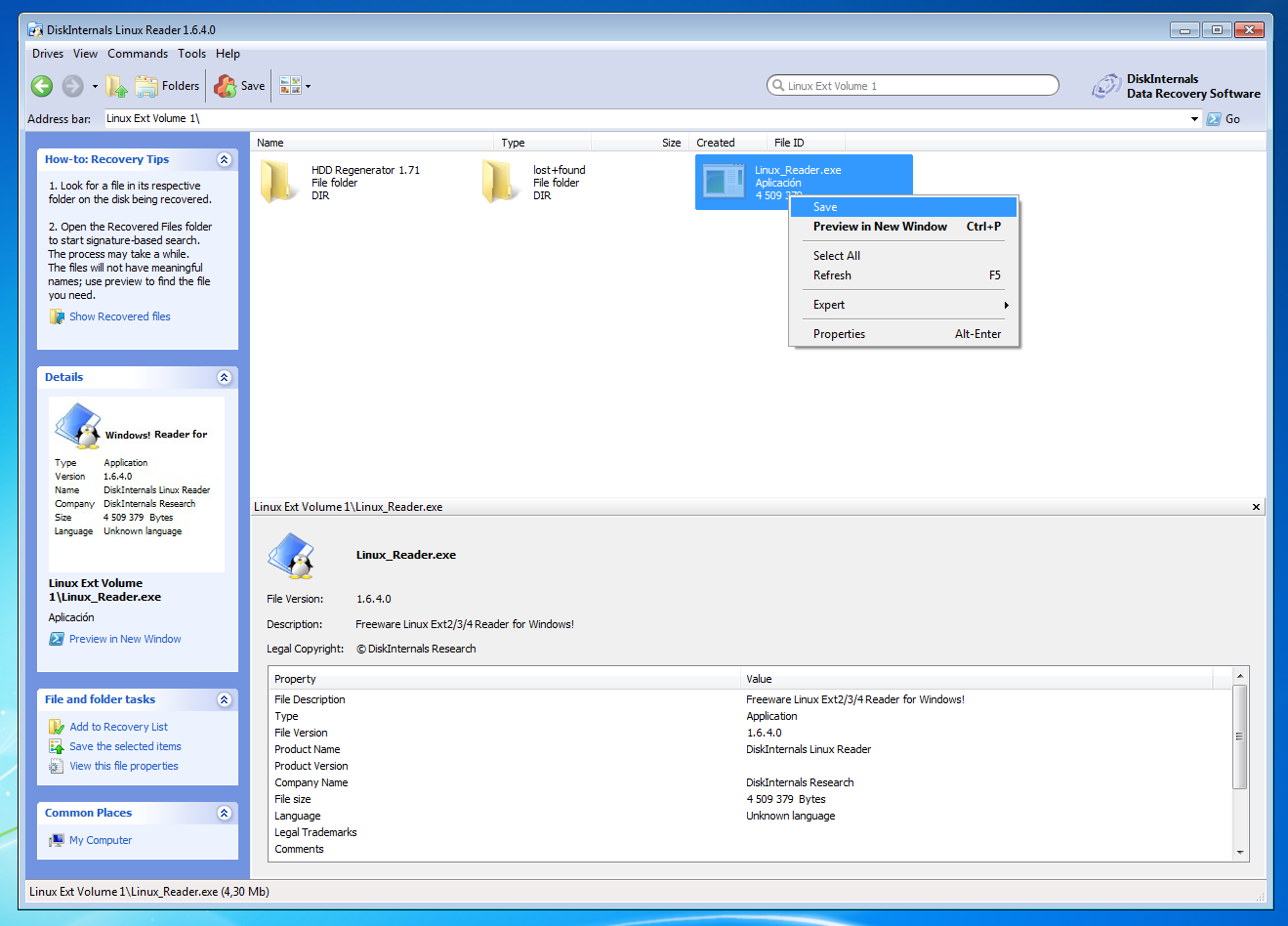Choose Save in the context menu
Viewport: 1288px width, 926px height.
click(x=903, y=207)
